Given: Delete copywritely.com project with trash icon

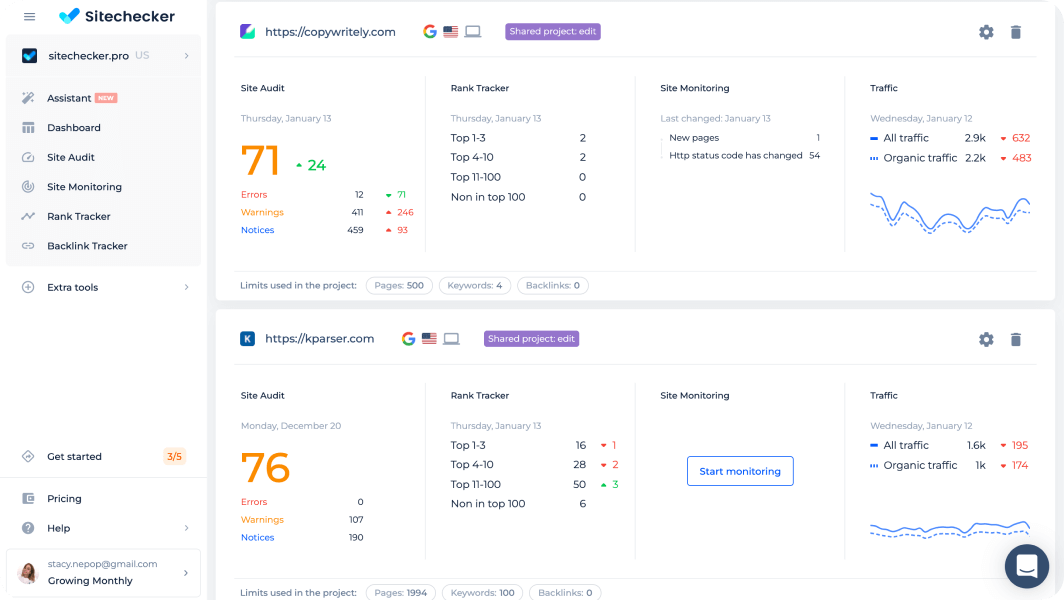Looking at the screenshot, I should 1016,32.
